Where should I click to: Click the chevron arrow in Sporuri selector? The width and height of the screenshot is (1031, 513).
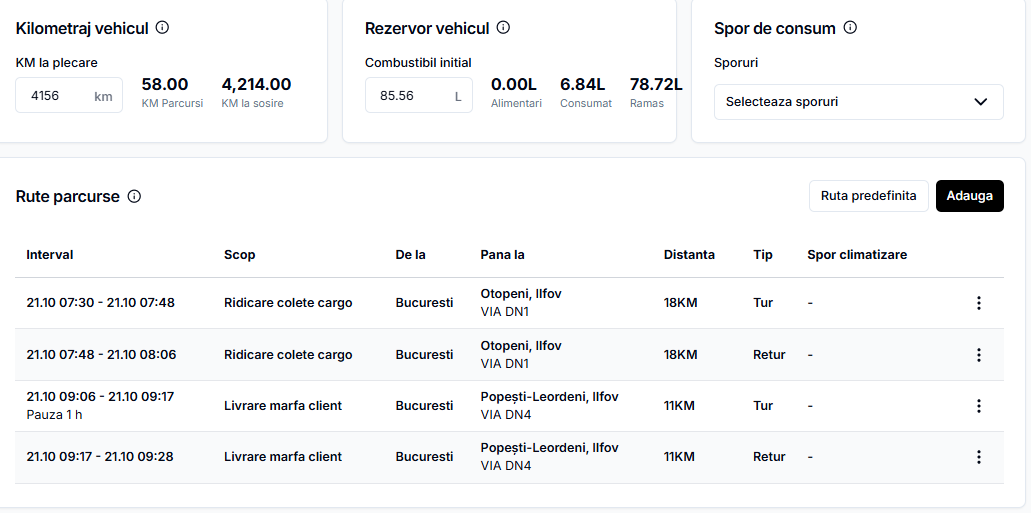pos(980,102)
